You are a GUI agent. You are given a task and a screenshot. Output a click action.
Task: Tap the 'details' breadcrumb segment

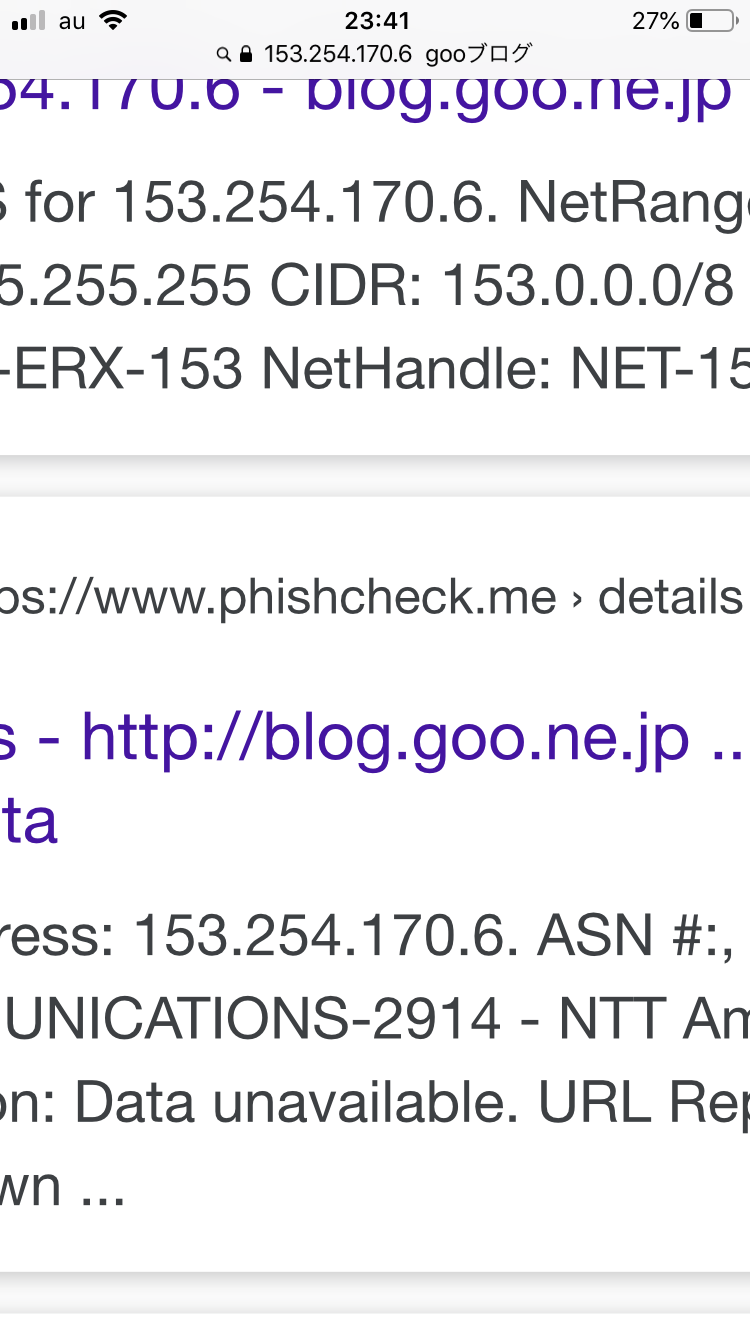670,597
